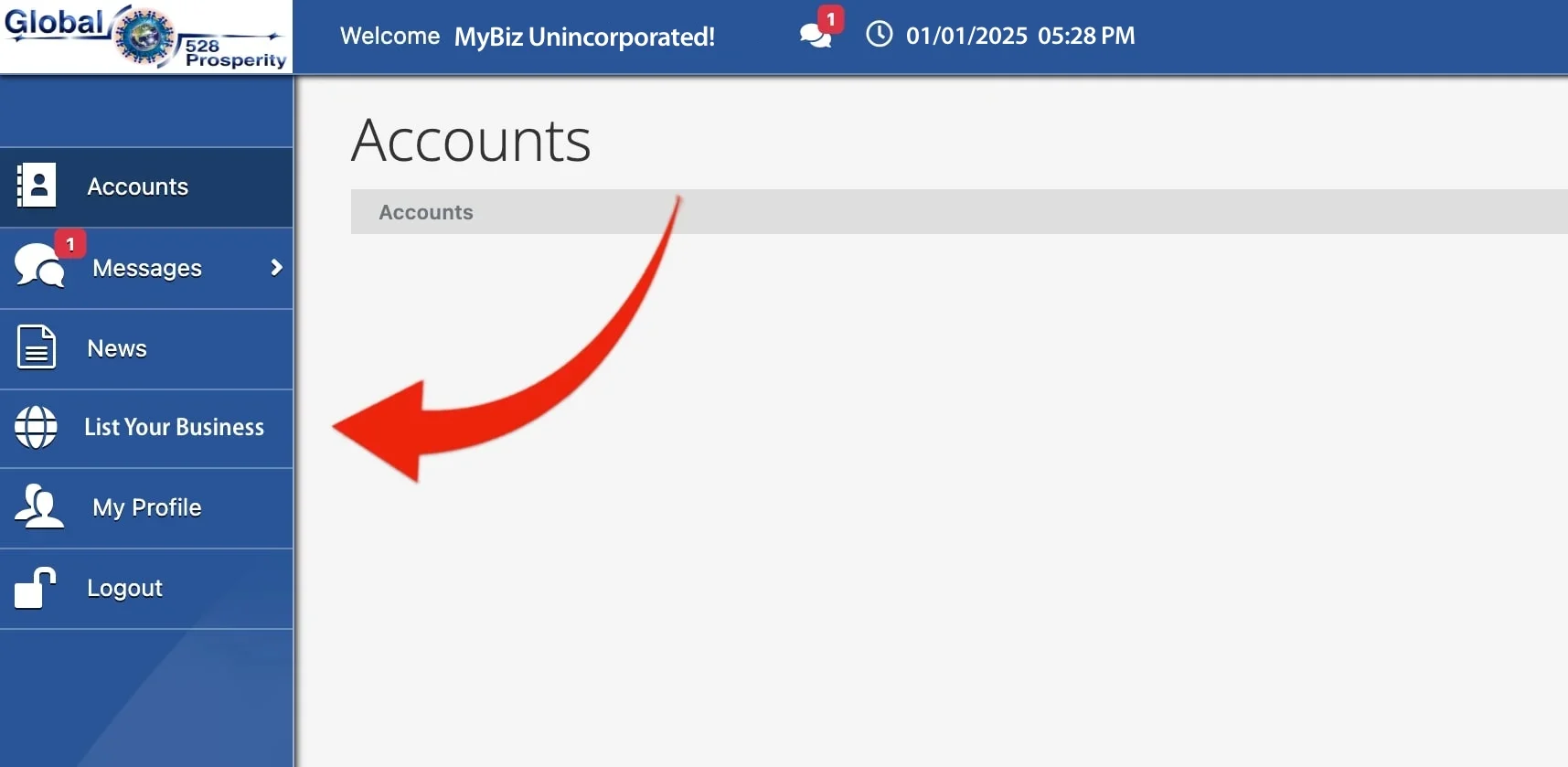Image resolution: width=1568 pixels, height=767 pixels.
Task: Click the News document icon
Action: (37, 347)
